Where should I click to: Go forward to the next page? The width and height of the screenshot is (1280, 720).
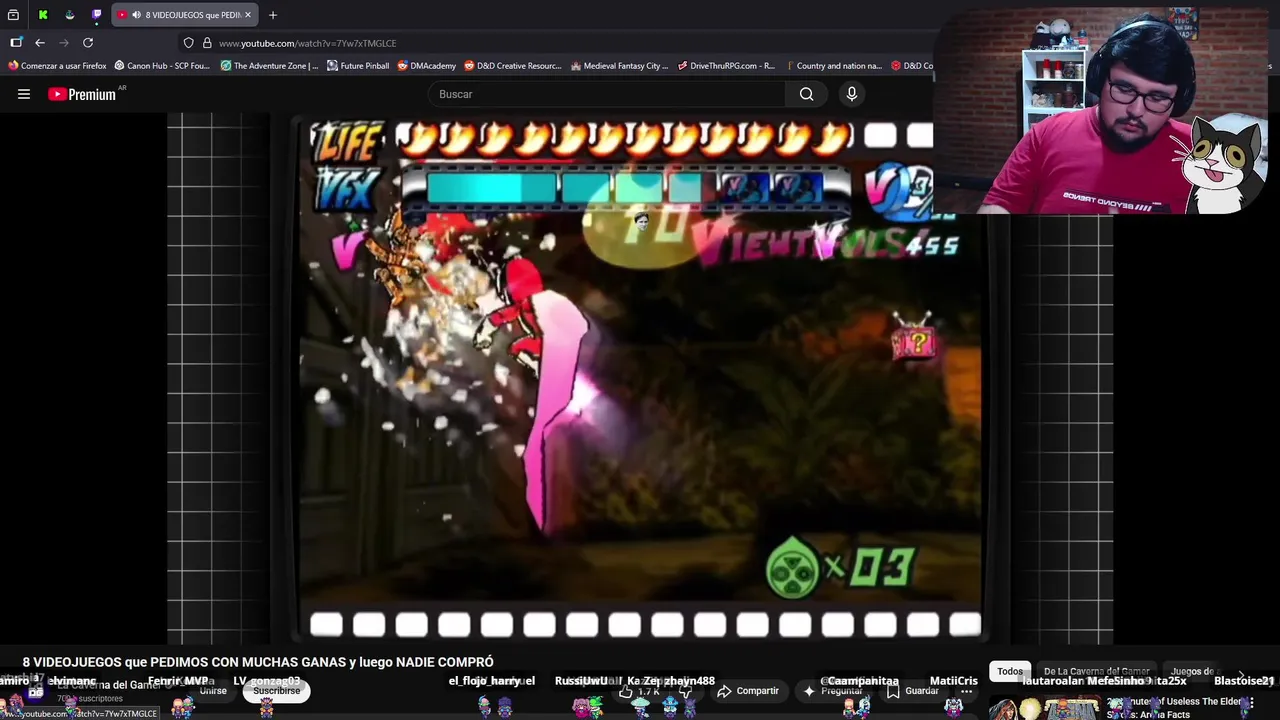coord(64,43)
